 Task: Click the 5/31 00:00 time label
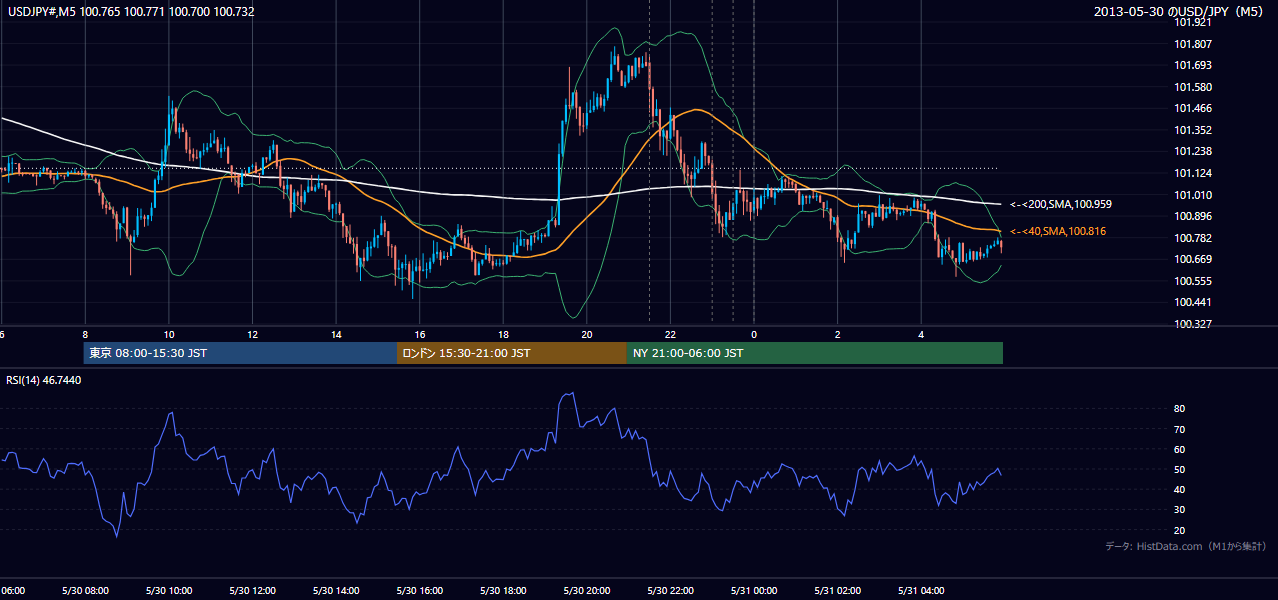[x=754, y=590]
